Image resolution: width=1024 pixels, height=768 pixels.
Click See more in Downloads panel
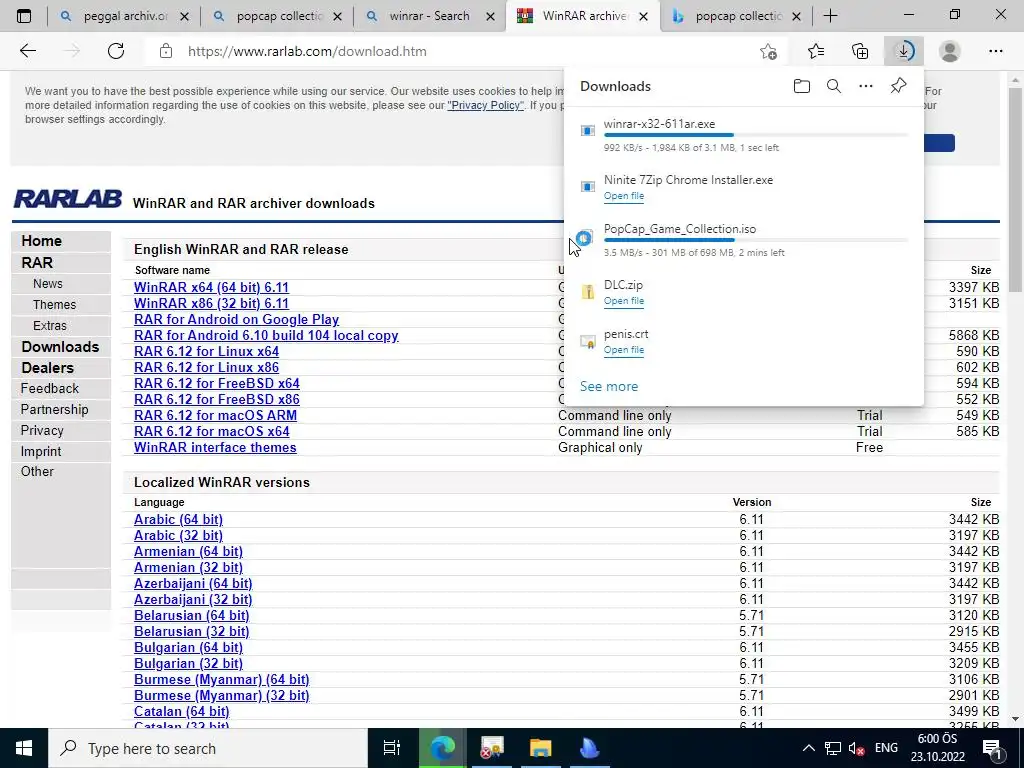click(609, 386)
